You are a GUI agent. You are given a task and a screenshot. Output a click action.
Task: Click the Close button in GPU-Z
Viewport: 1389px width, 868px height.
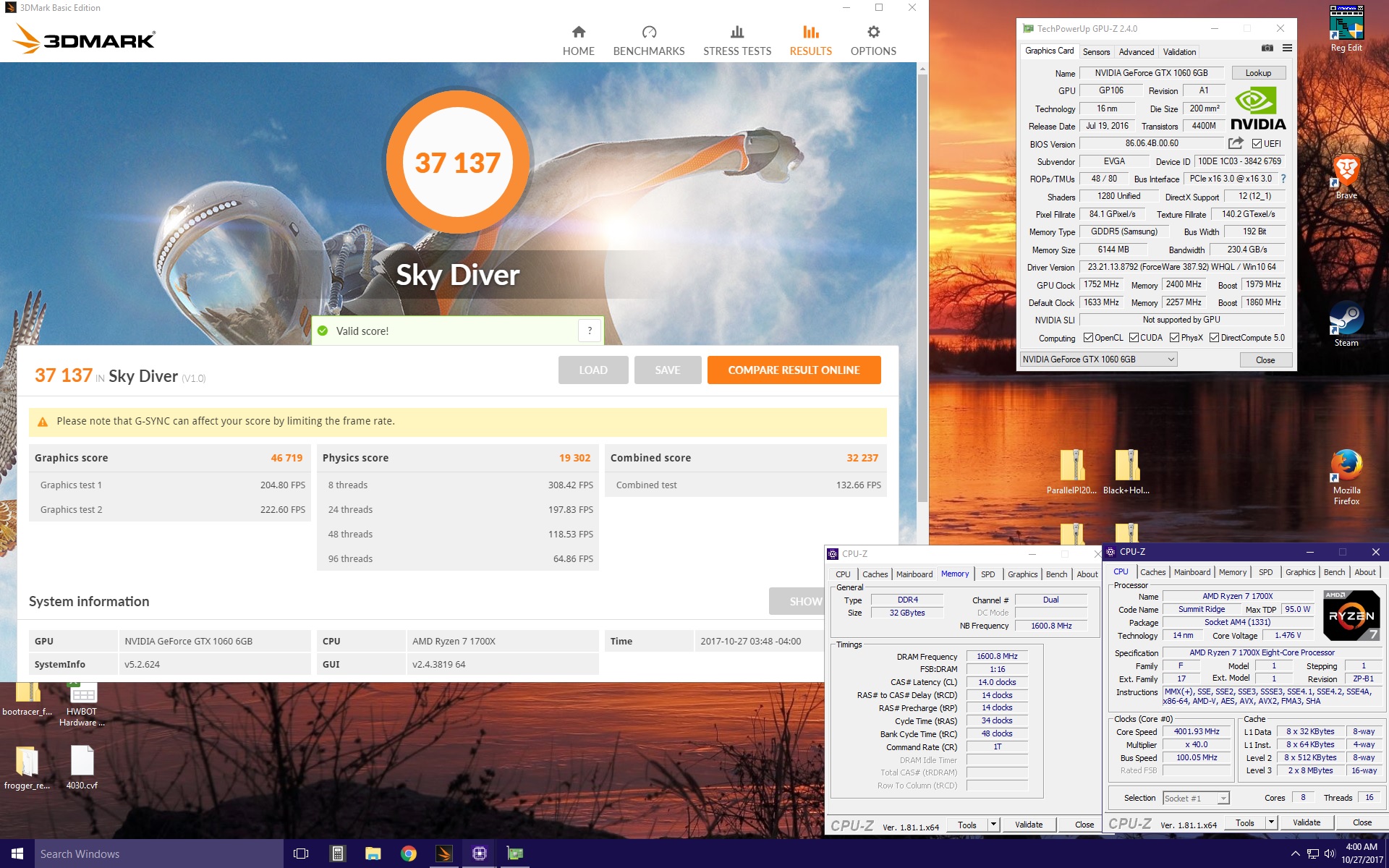[x=1265, y=359]
